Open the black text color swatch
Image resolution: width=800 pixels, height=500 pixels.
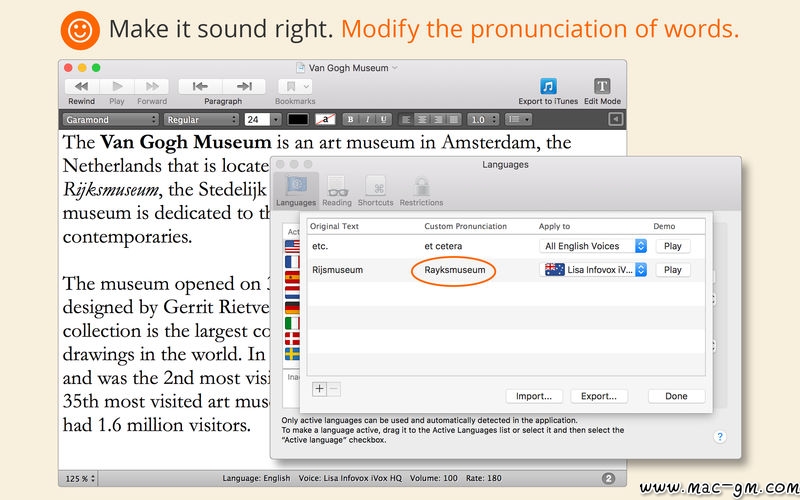tap(298, 119)
